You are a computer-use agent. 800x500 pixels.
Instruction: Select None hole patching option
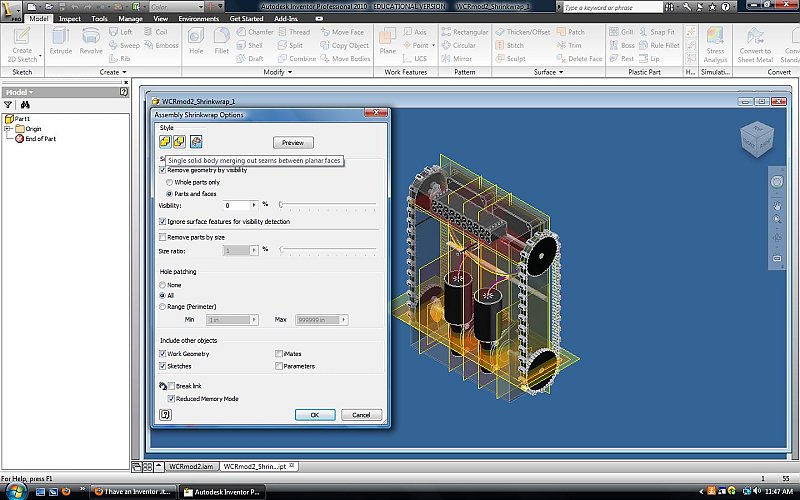point(162,285)
